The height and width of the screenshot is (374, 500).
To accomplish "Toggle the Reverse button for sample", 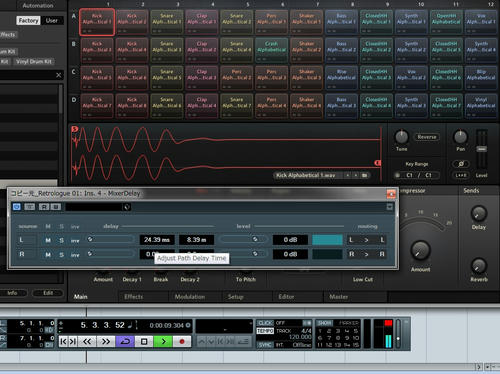I will point(427,137).
